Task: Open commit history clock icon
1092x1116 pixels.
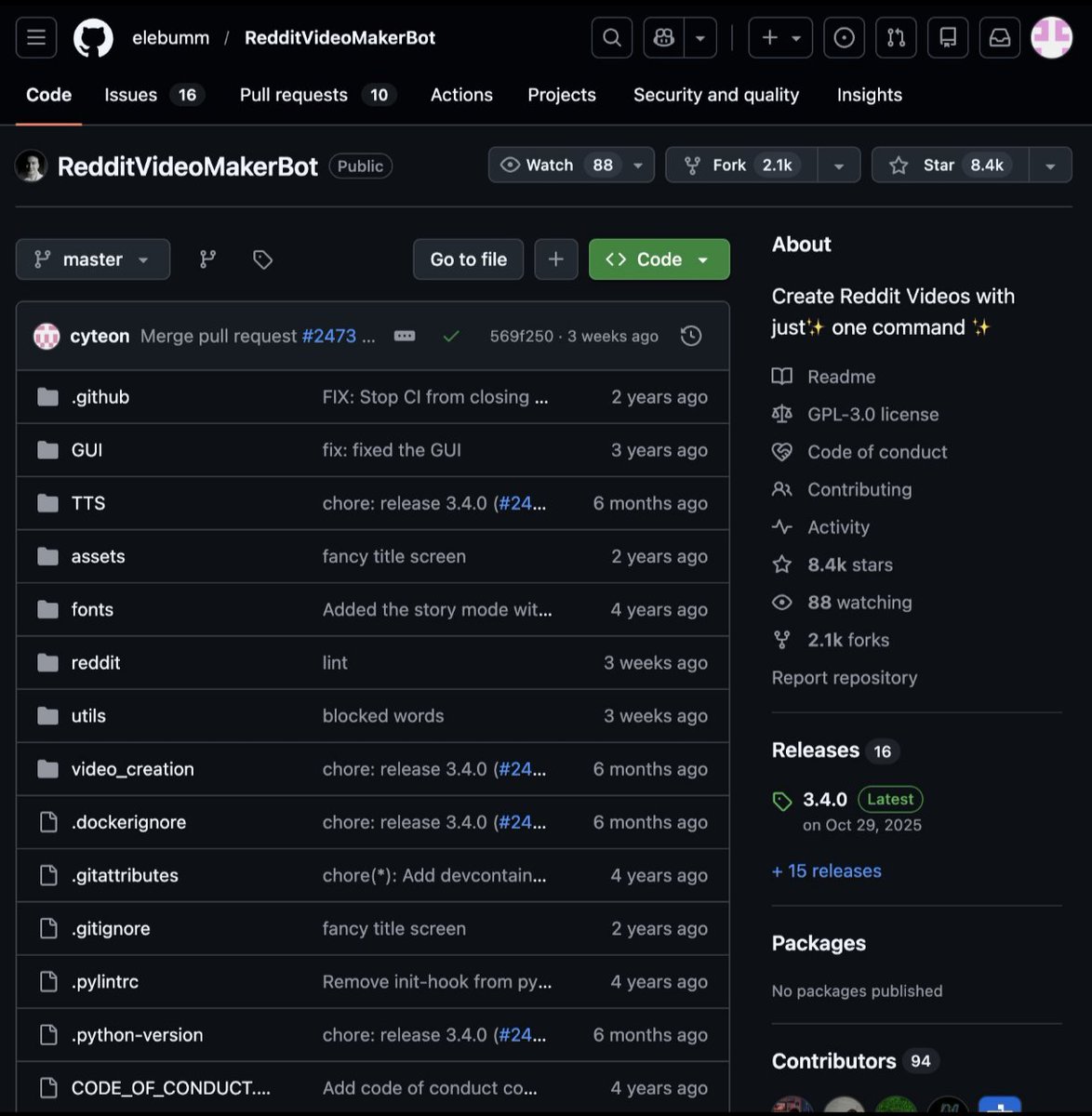Action: pyautogui.click(x=691, y=336)
